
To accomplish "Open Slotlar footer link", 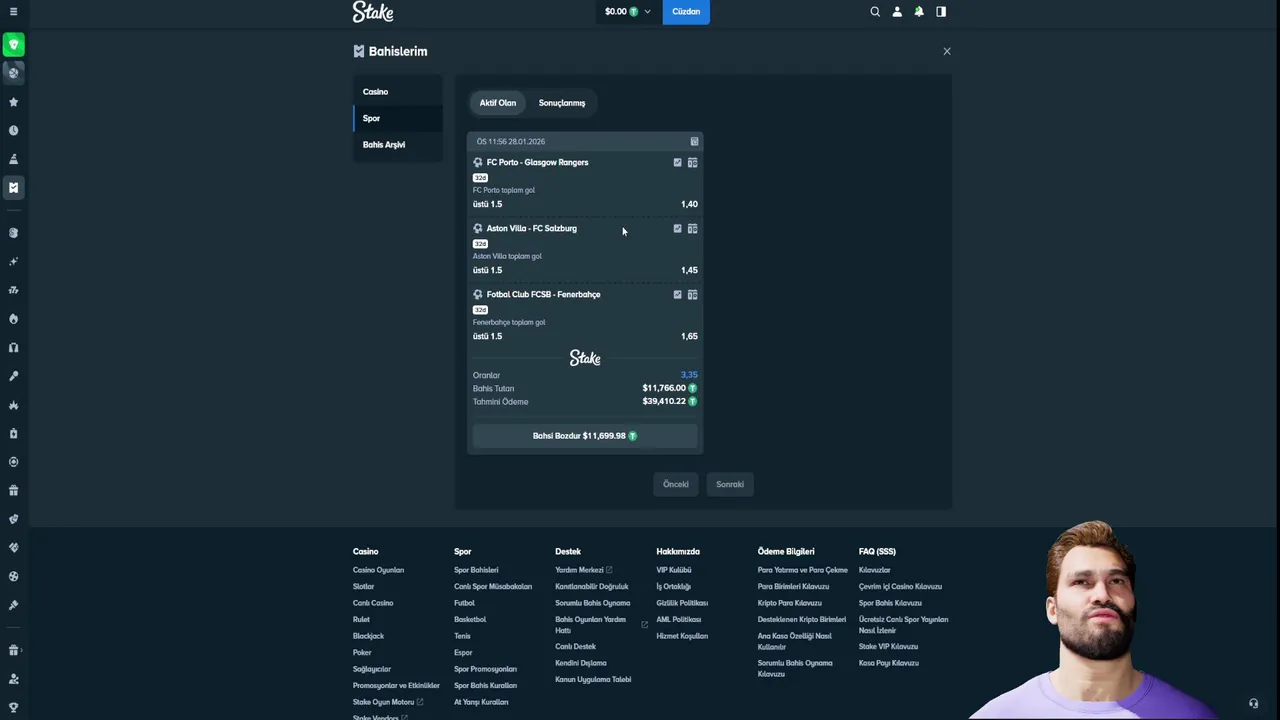I will click(x=363, y=587).
